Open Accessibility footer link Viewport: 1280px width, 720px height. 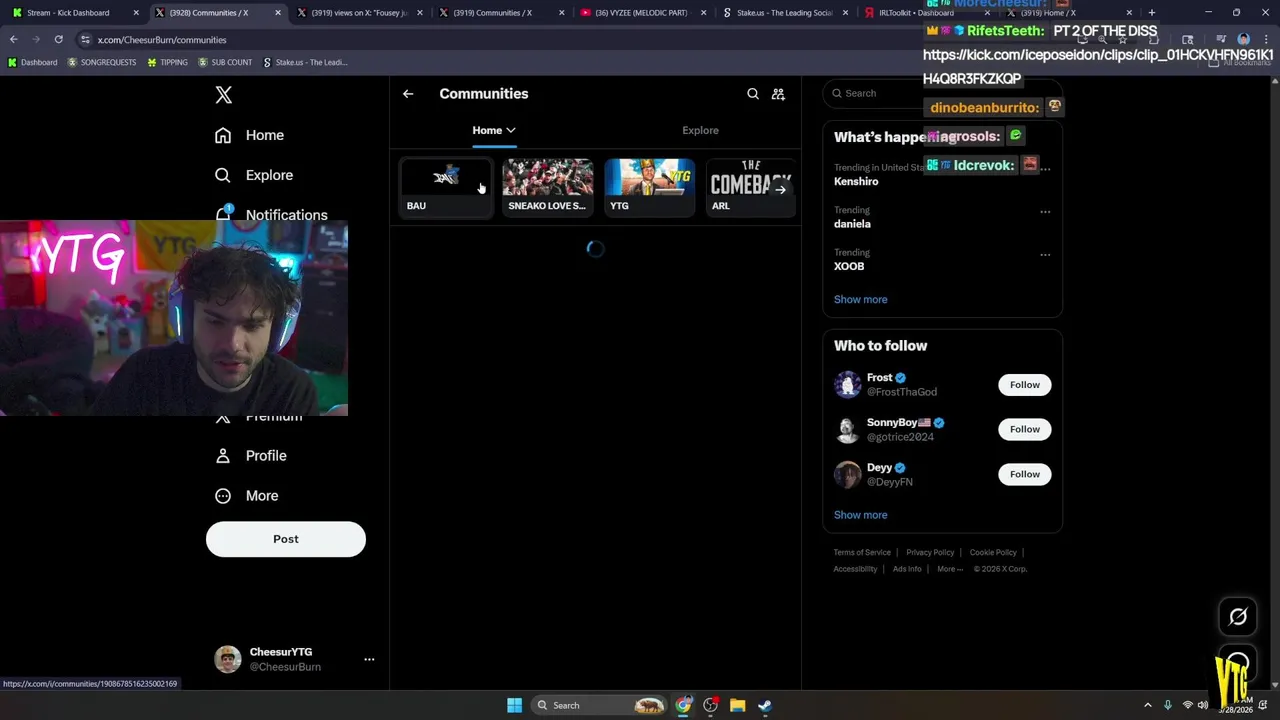tap(855, 569)
